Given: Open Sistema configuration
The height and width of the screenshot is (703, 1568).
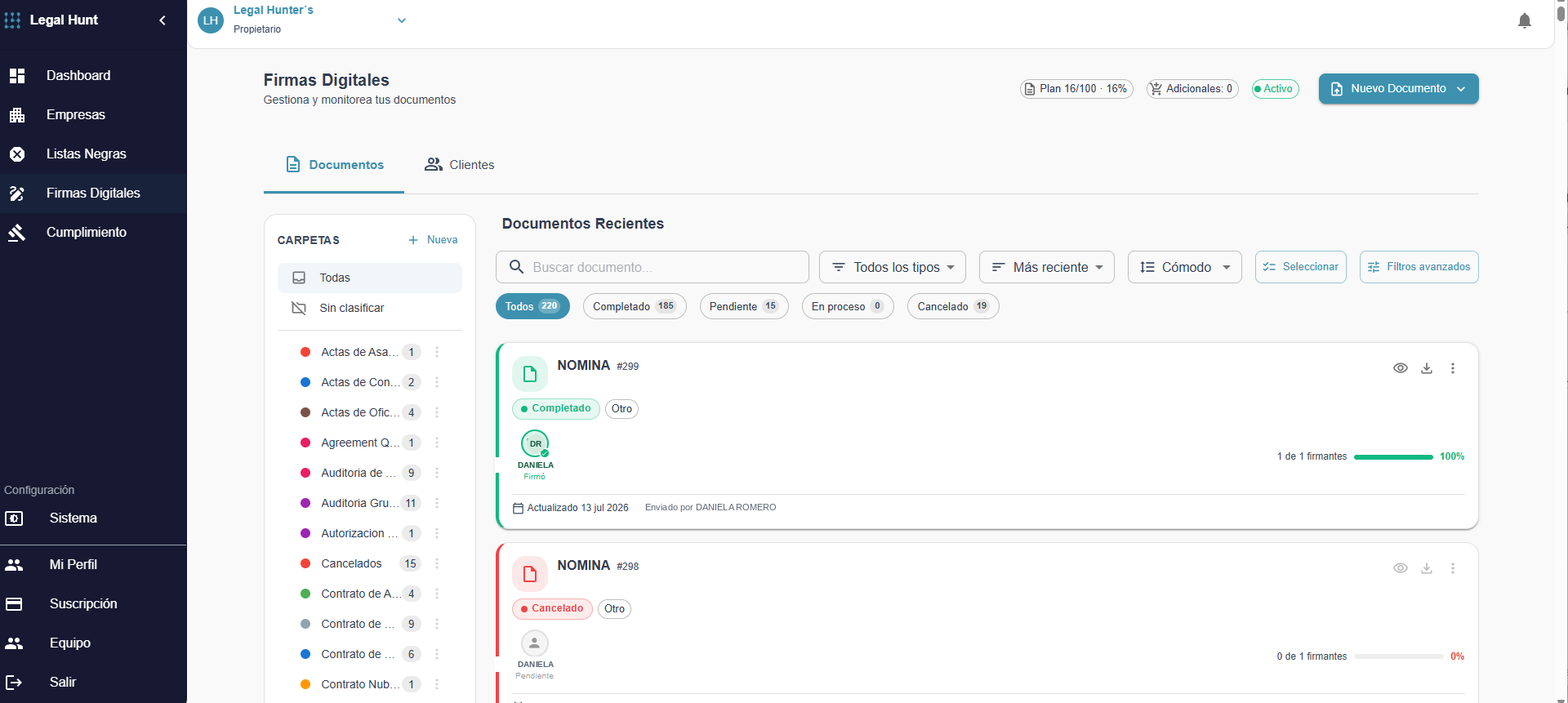Looking at the screenshot, I should point(93,518).
